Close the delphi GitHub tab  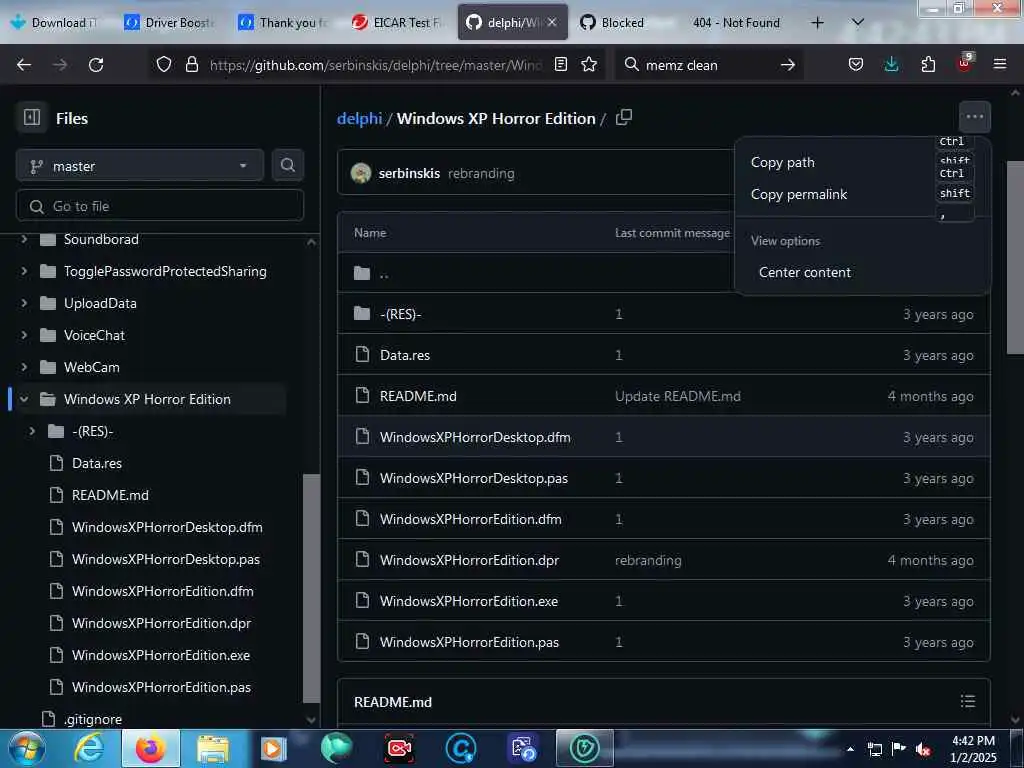click(x=552, y=22)
